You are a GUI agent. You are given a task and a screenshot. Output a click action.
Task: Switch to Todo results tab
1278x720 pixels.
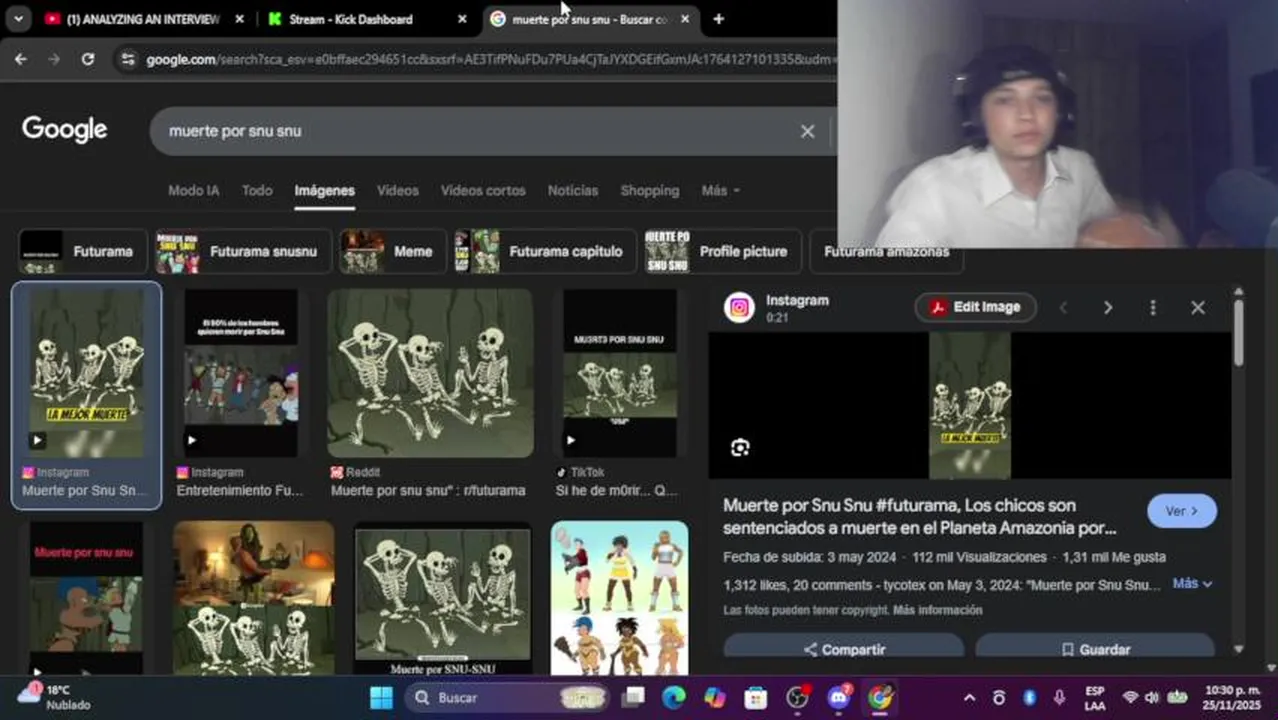pyautogui.click(x=257, y=190)
